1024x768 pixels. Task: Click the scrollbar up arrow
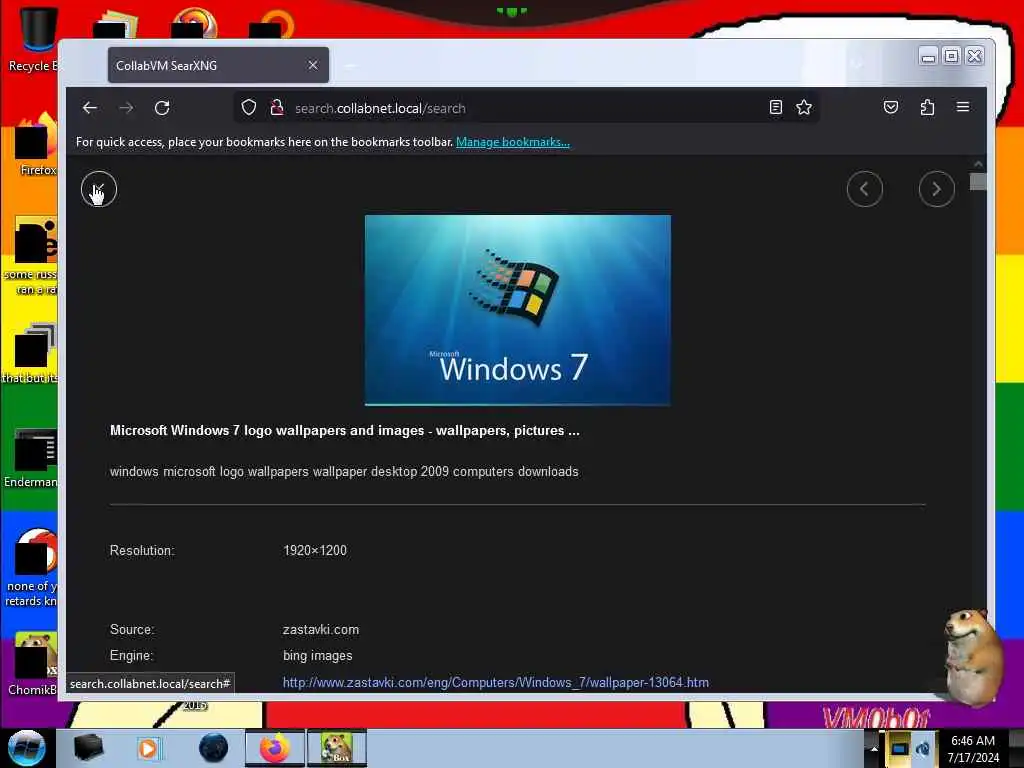pos(978,164)
